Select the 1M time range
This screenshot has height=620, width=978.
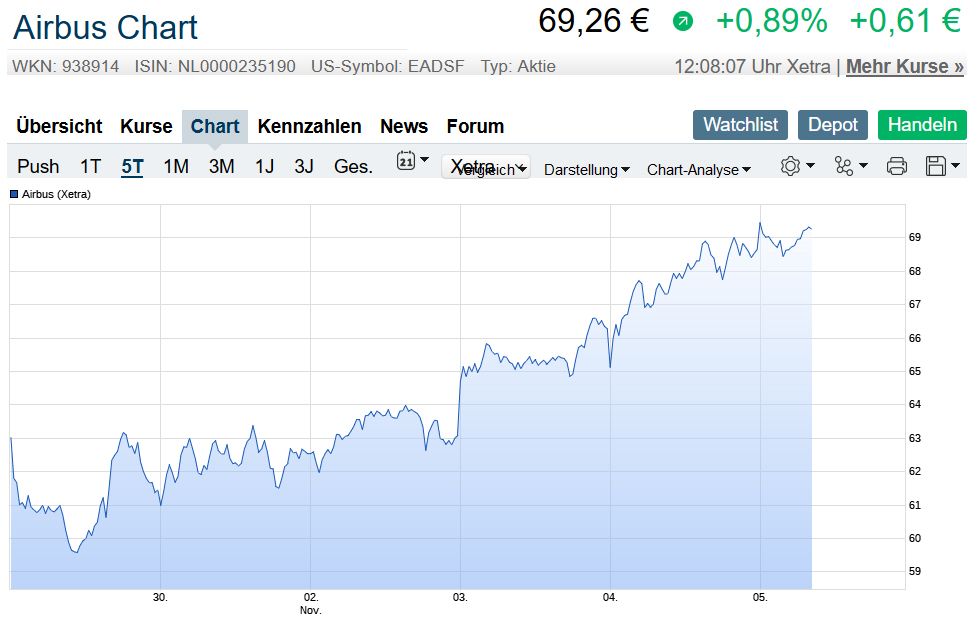click(x=176, y=167)
